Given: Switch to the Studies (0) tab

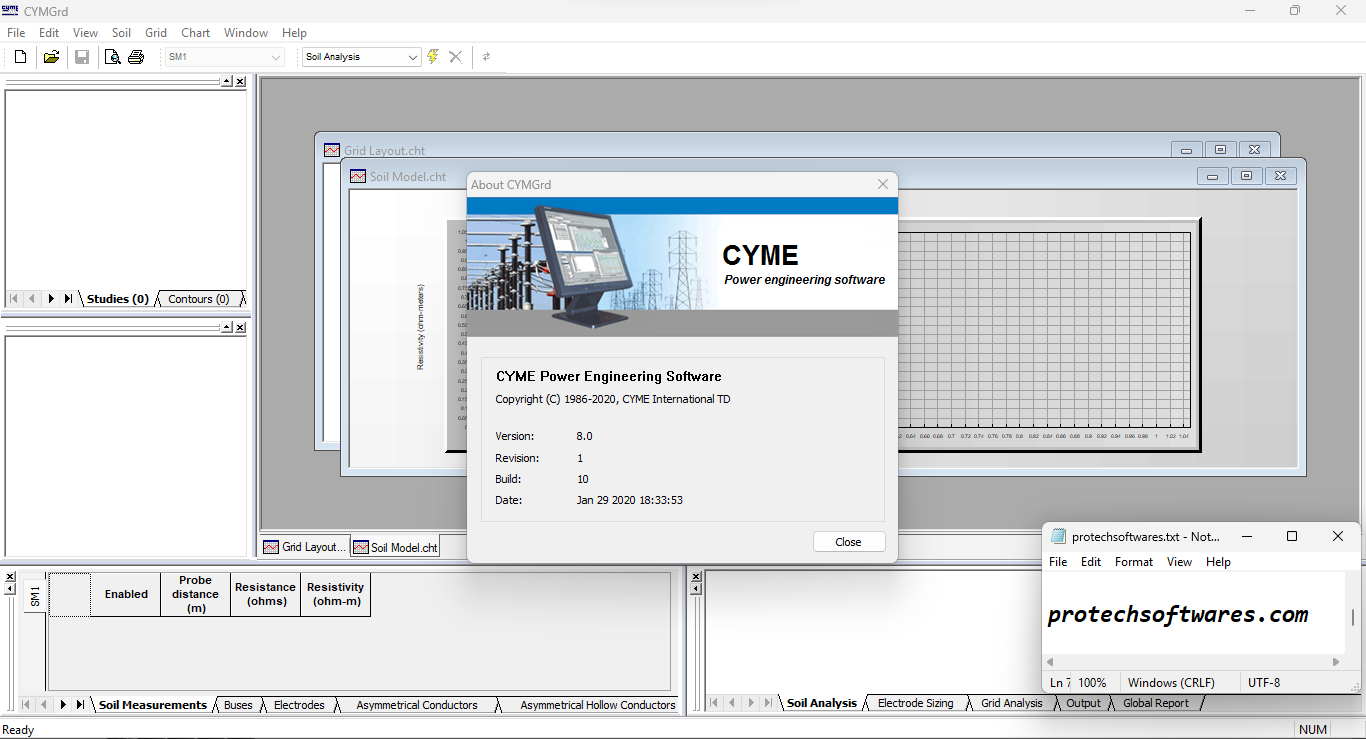Looking at the screenshot, I should [x=118, y=299].
